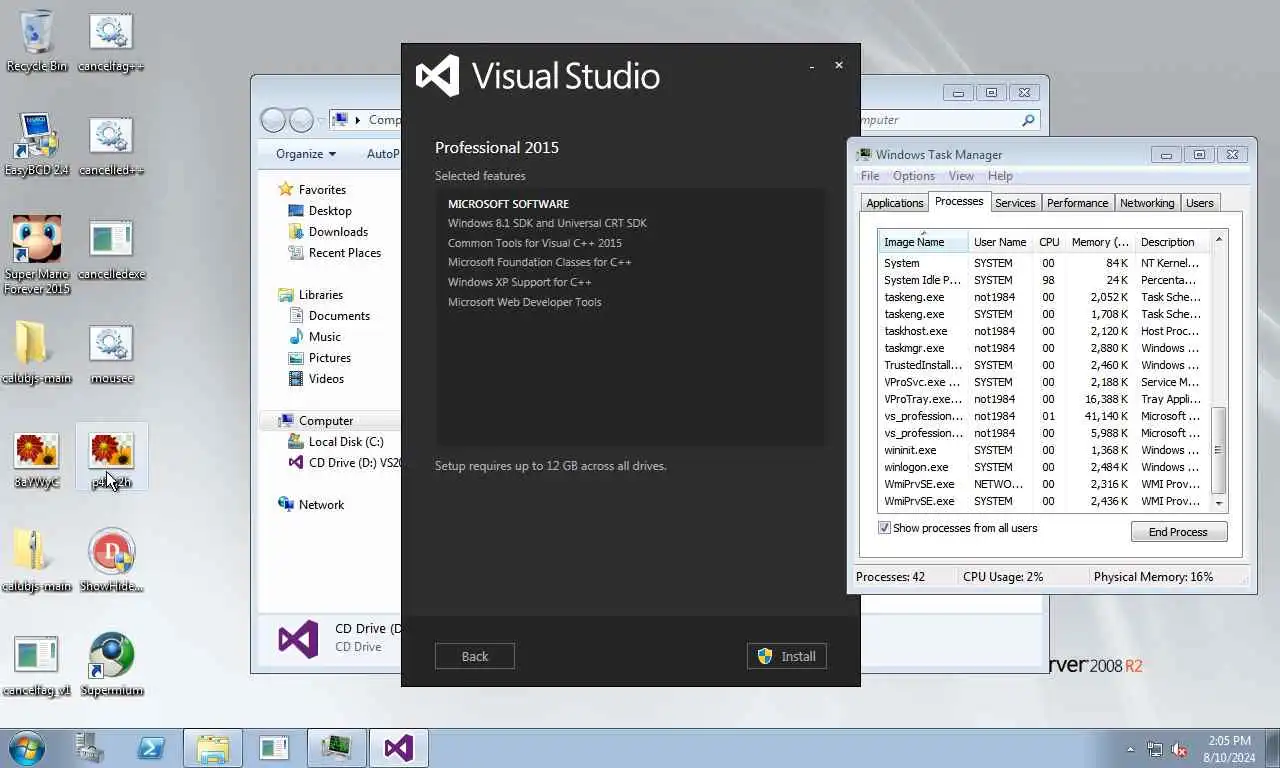Screen dimensions: 1280x768
Task: Show hidden tray icons arrow
Action: click(x=1131, y=749)
